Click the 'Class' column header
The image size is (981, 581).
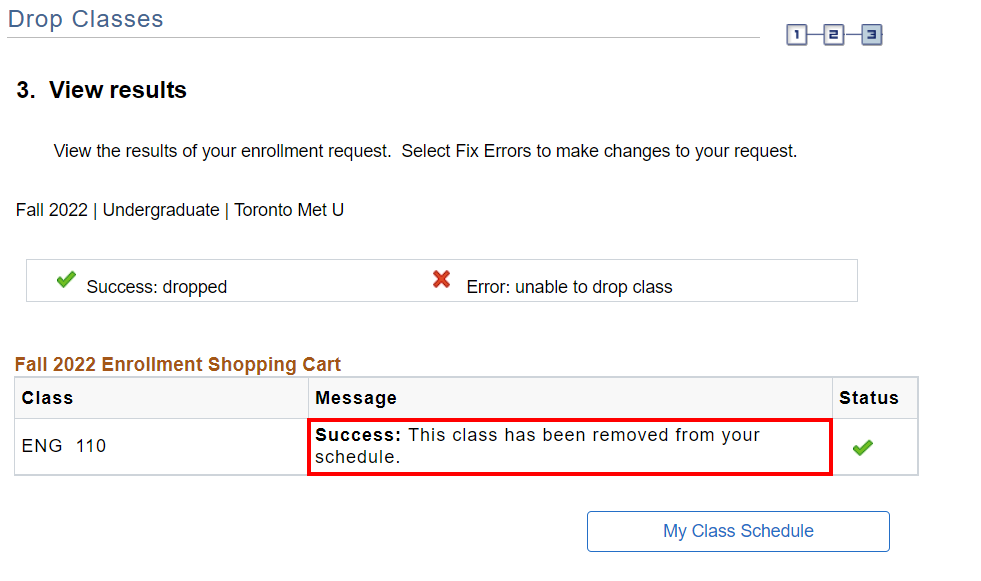[x=48, y=398]
